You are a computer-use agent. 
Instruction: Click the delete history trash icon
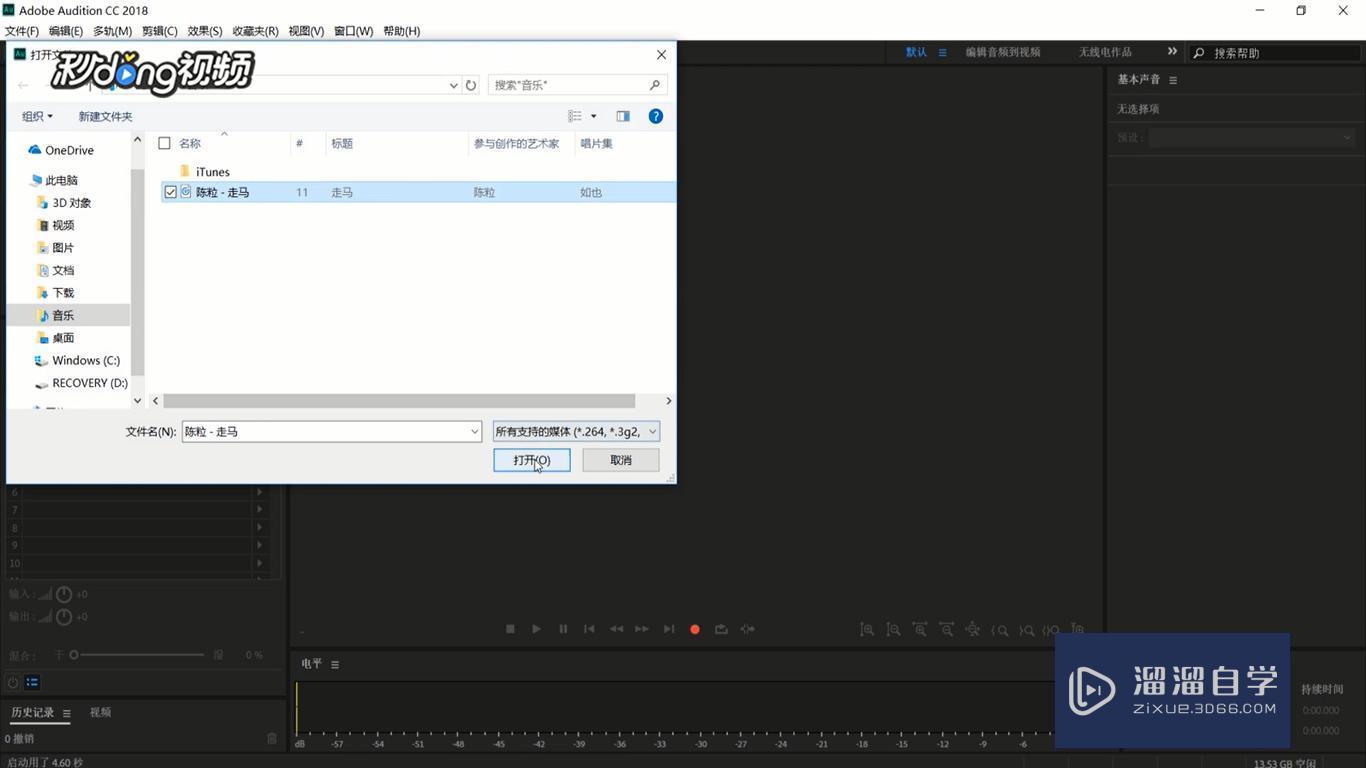pos(272,738)
